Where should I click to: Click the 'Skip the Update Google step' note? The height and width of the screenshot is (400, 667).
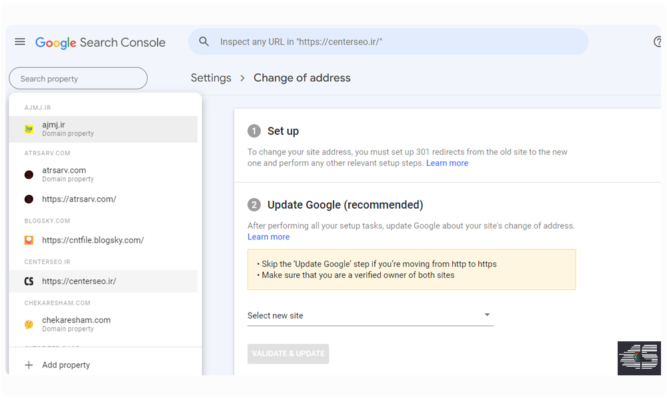click(x=379, y=264)
